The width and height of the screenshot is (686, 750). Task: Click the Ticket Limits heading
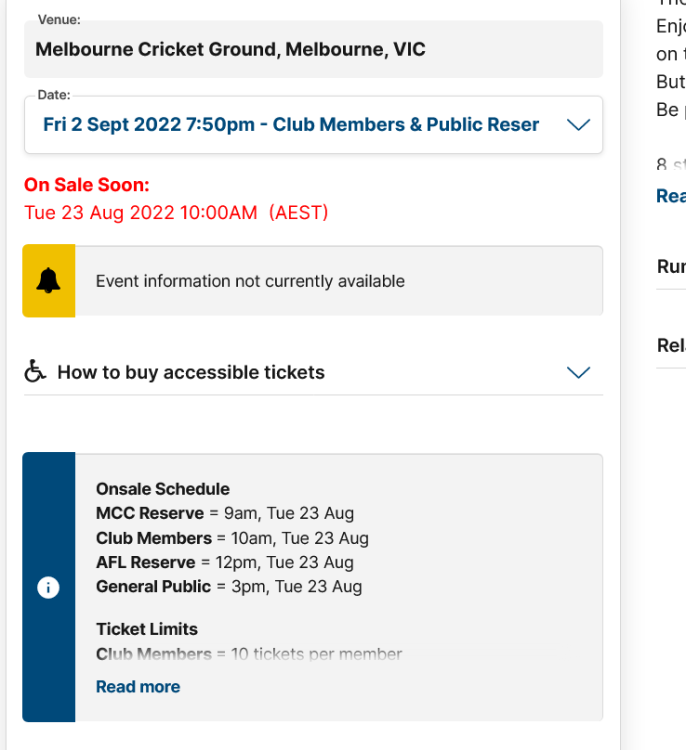(147, 629)
